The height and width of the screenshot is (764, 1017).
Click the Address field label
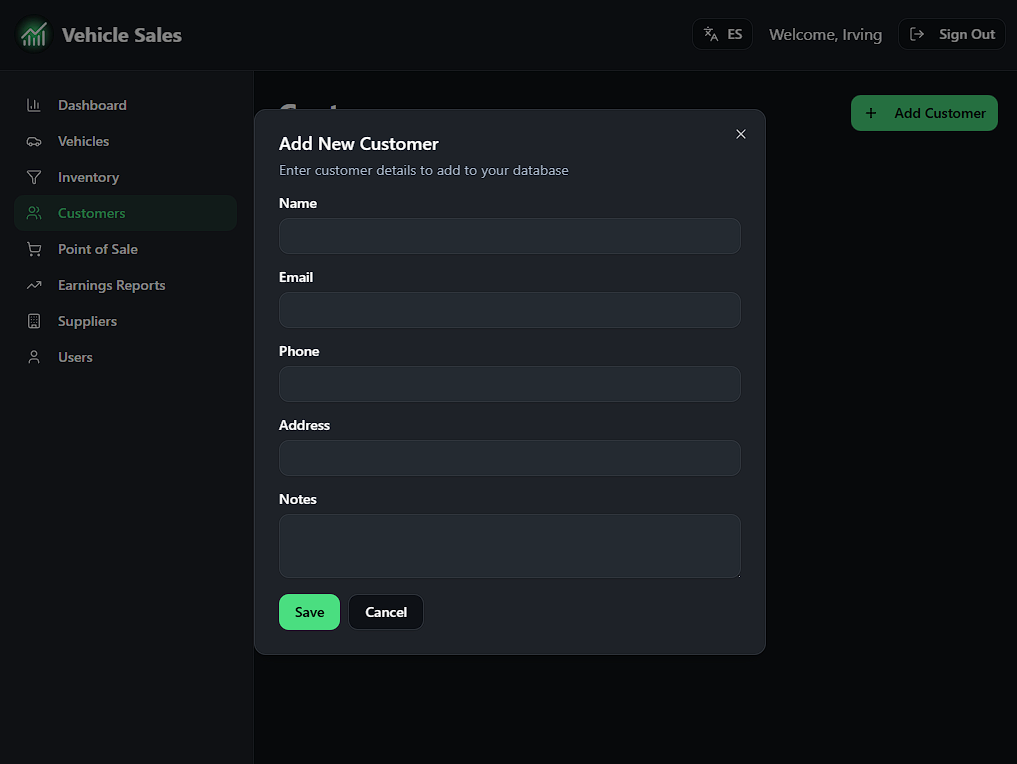point(304,425)
